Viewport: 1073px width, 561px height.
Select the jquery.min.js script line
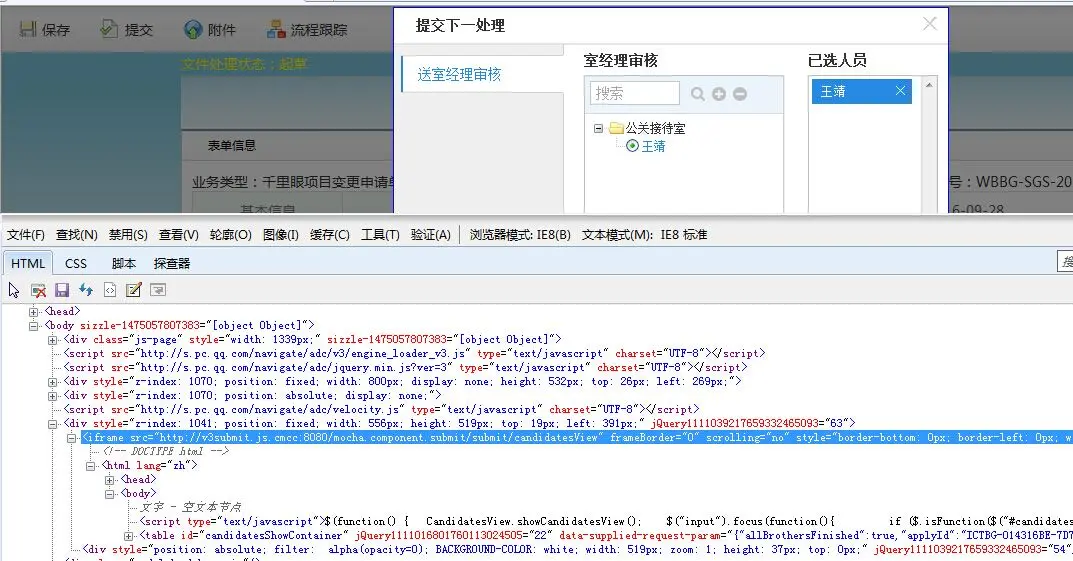pyautogui.click(x=406, y=367)
